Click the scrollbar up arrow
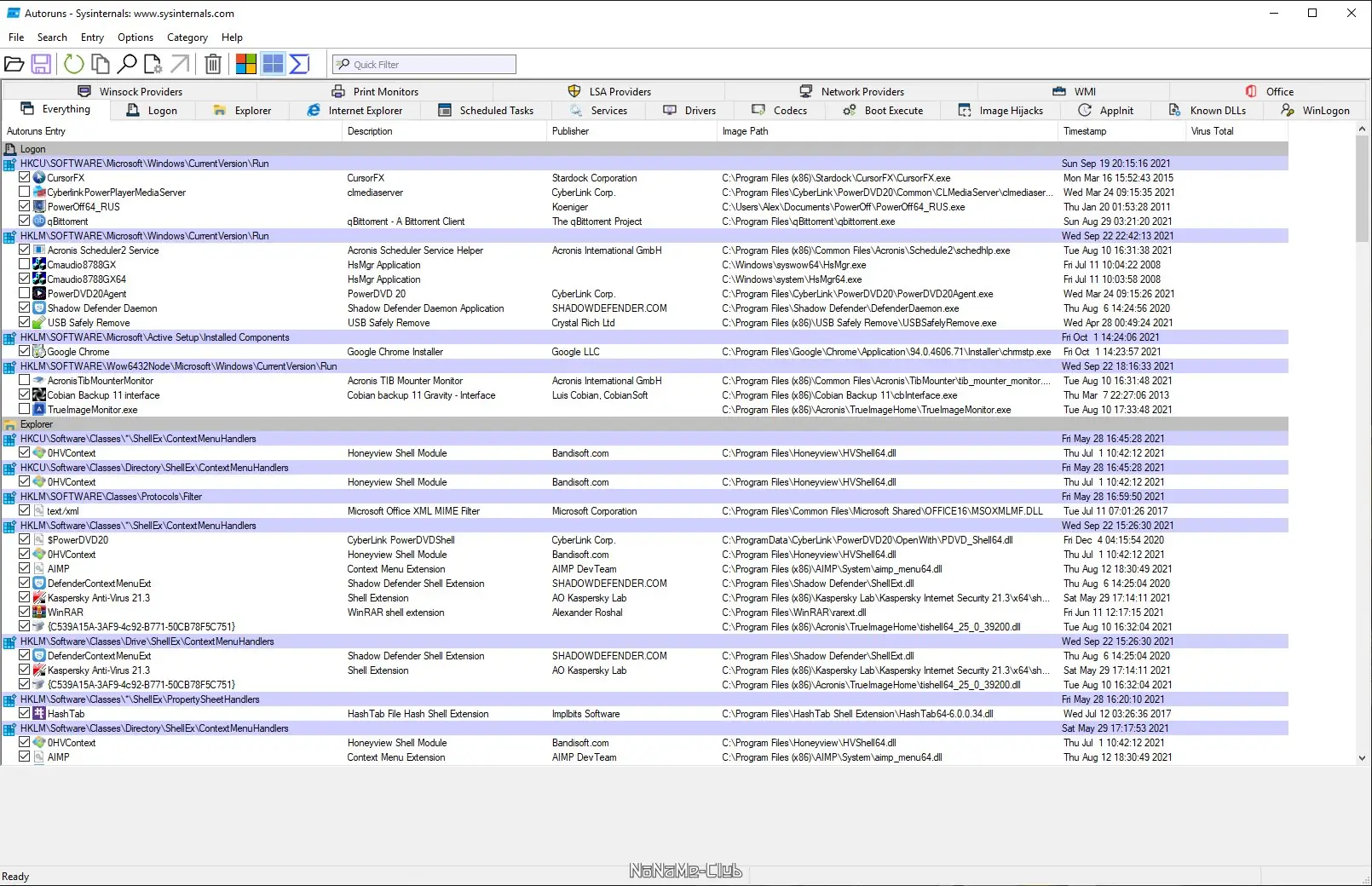 point(1362,129)
